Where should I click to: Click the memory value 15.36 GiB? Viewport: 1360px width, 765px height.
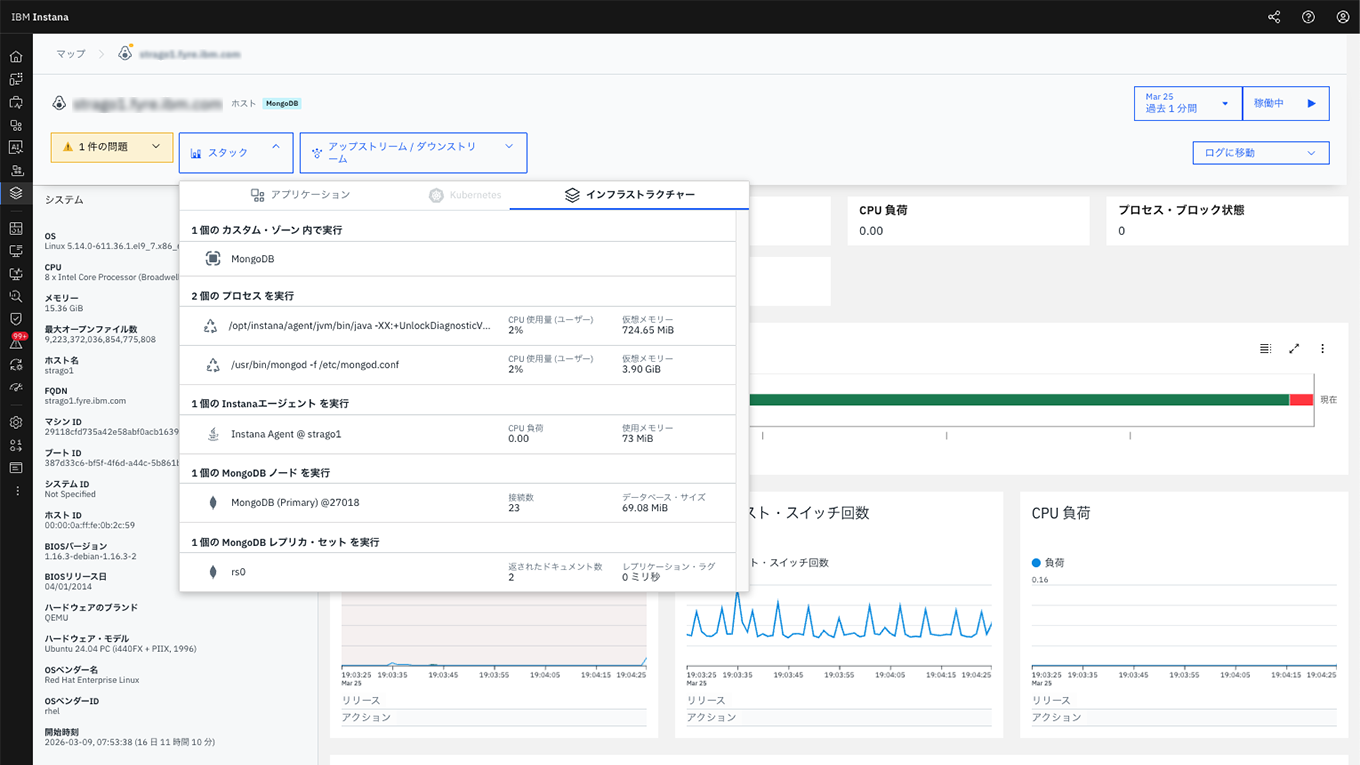(66, 308)
